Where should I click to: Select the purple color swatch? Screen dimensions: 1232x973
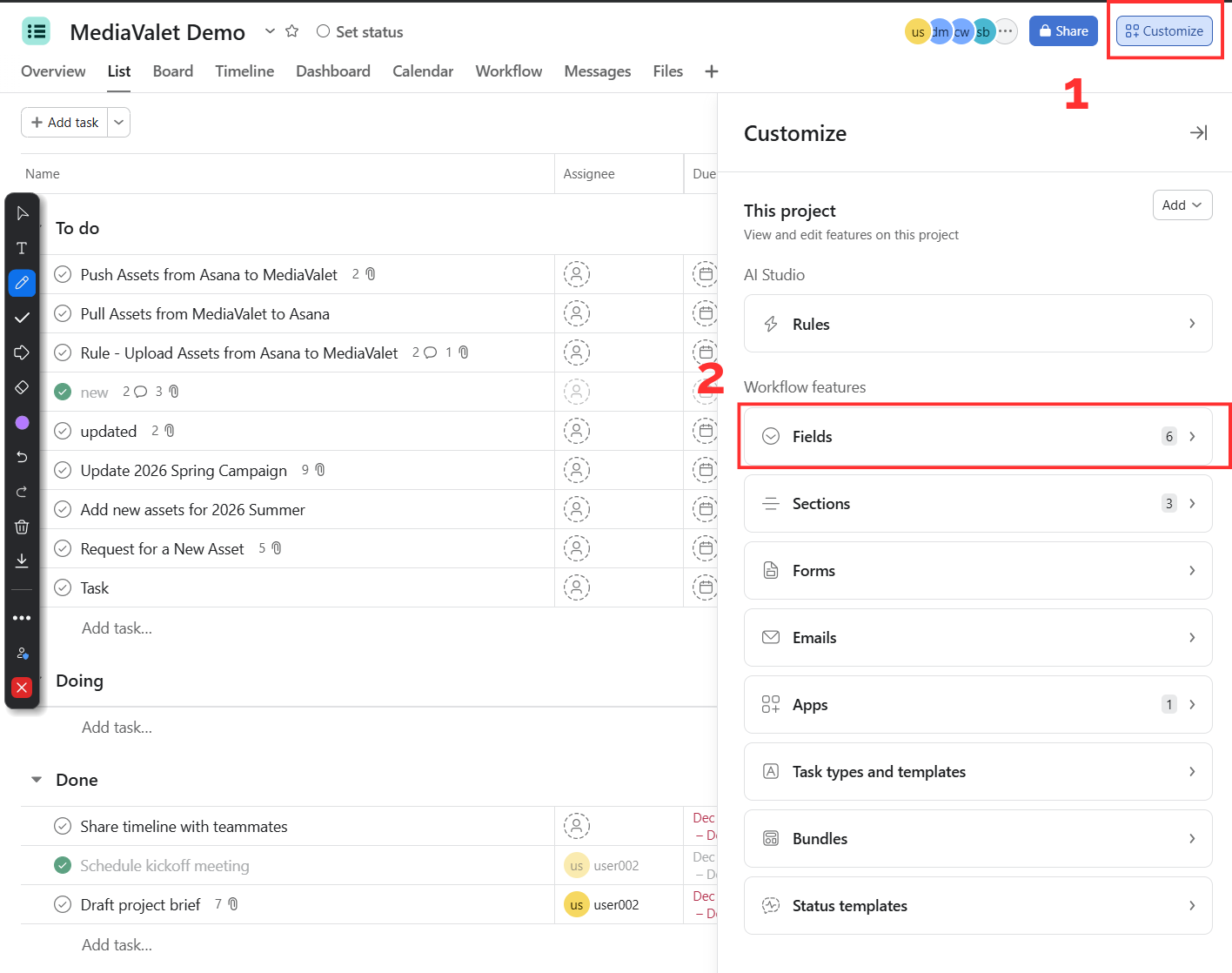coord(22,422)
